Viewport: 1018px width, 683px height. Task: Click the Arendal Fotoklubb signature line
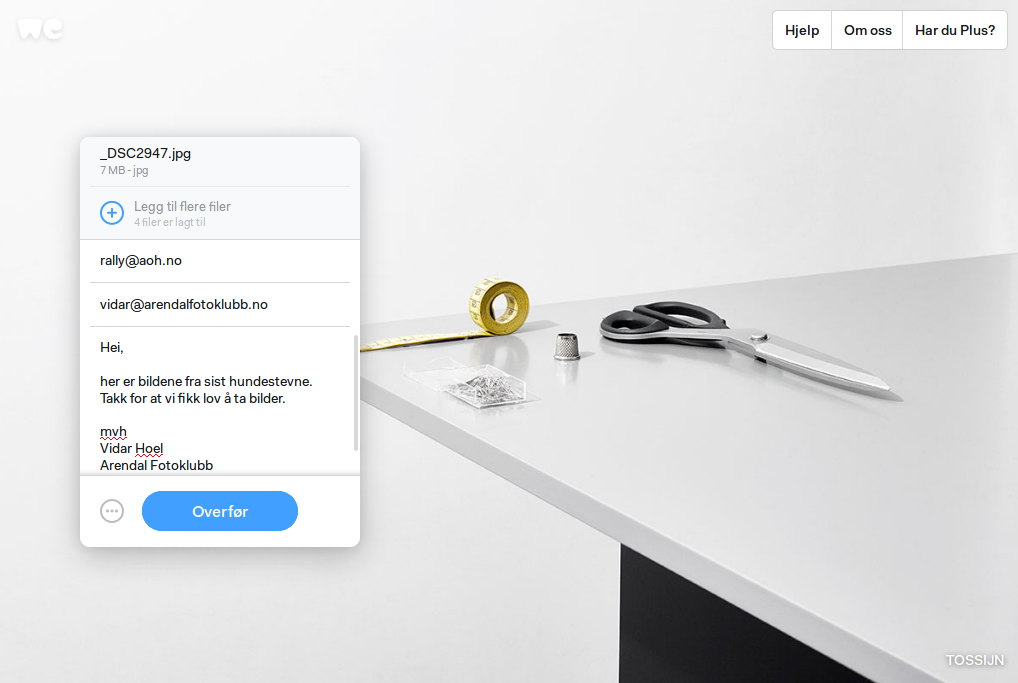(156, 466)
